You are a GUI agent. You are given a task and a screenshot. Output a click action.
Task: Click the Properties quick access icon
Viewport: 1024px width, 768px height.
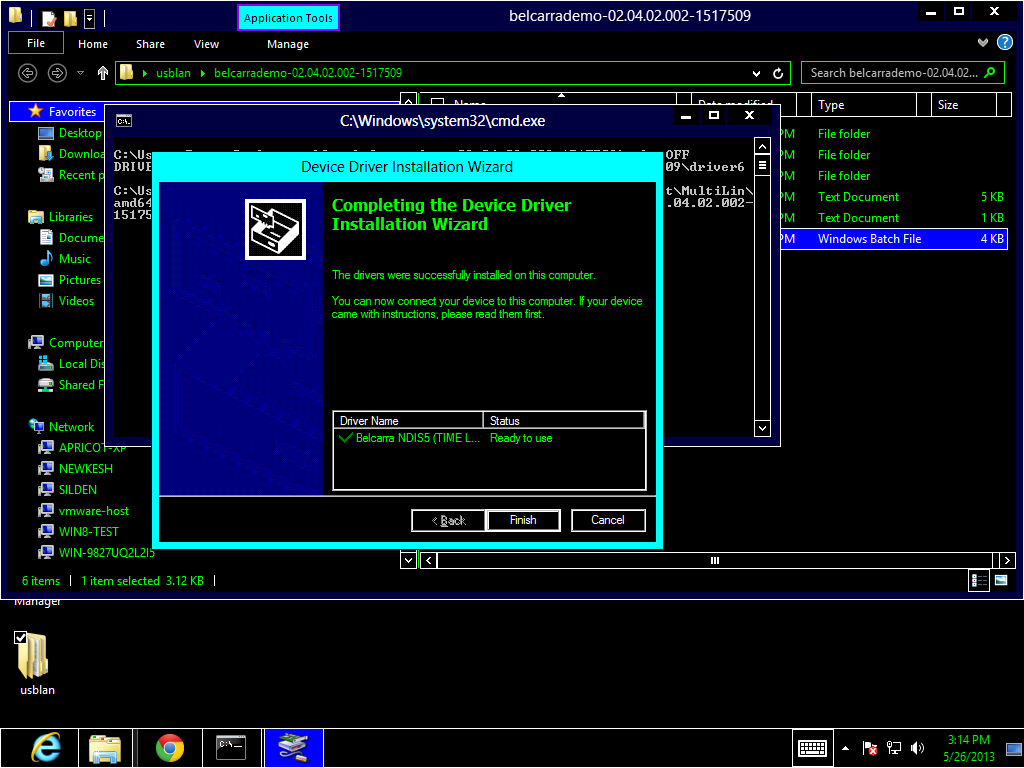click(50, 18)
